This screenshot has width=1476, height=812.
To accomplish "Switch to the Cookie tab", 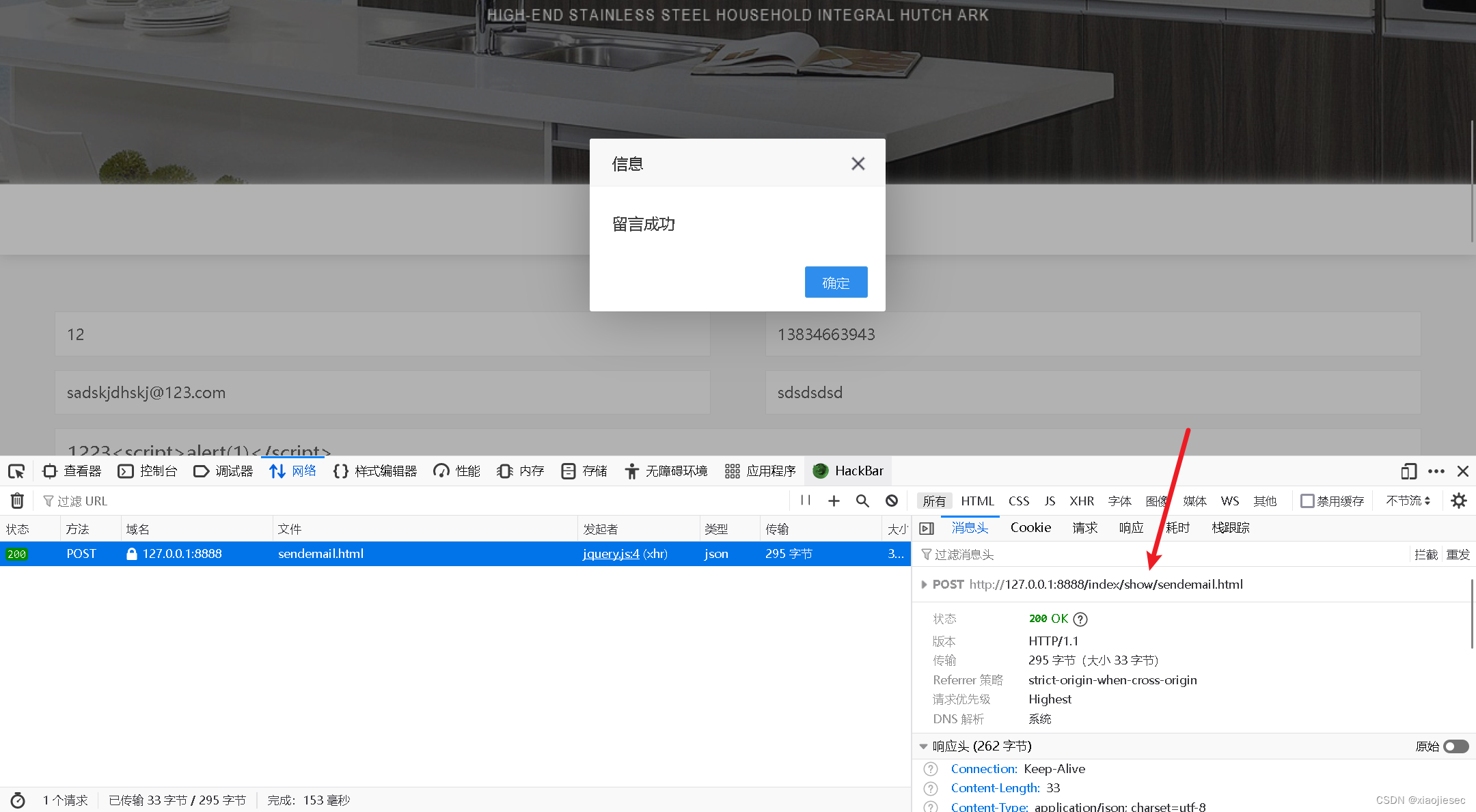I will [x=1030, y=527].
